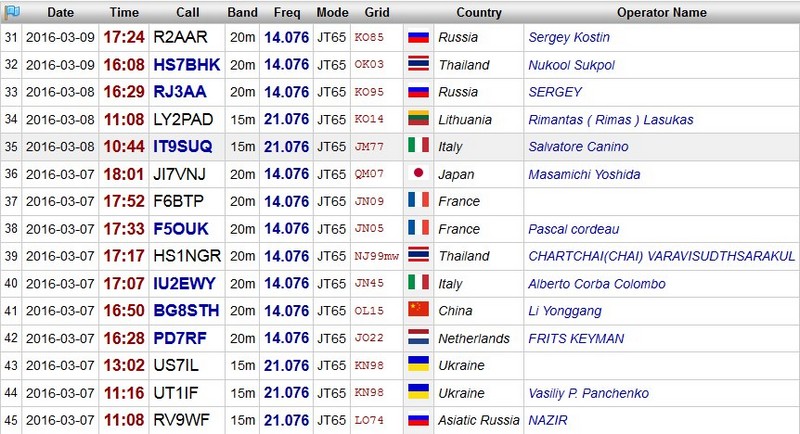Screen dimensions: 800x434
Task: Click the Ukraine flag in the US7IL row
Action: coord(418,365)
